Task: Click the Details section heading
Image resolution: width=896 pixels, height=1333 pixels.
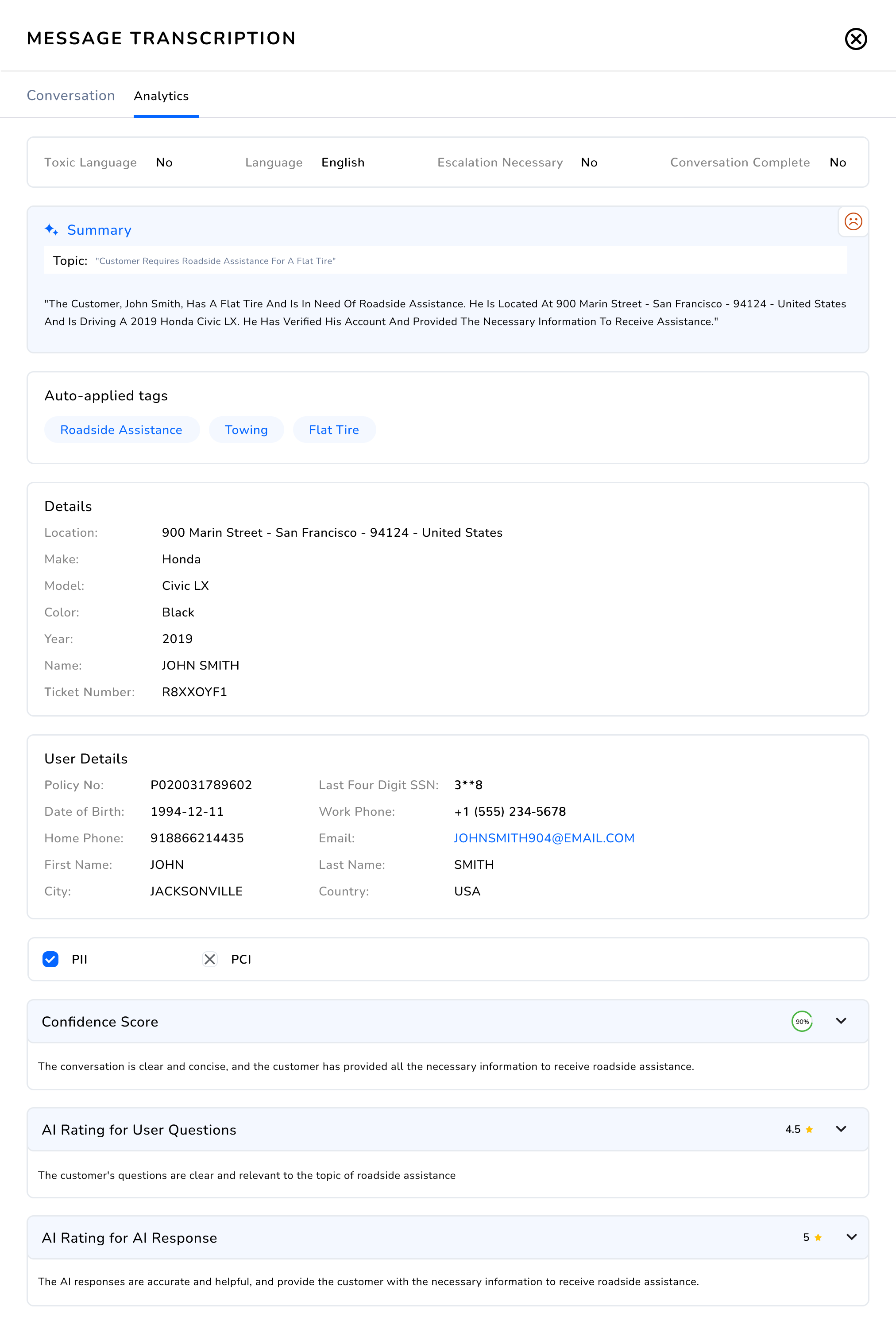Action: tap(68, 507)
